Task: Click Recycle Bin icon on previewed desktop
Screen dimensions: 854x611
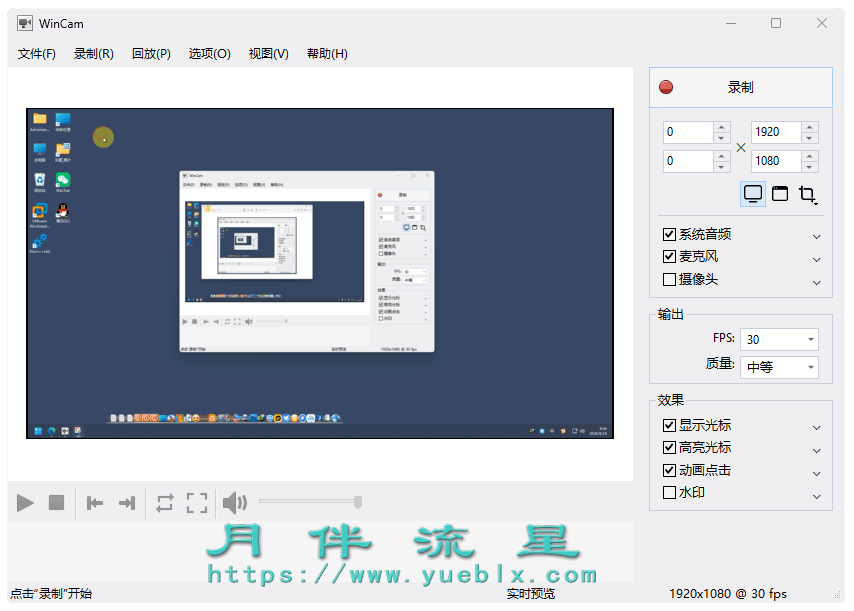Action: 40,180
